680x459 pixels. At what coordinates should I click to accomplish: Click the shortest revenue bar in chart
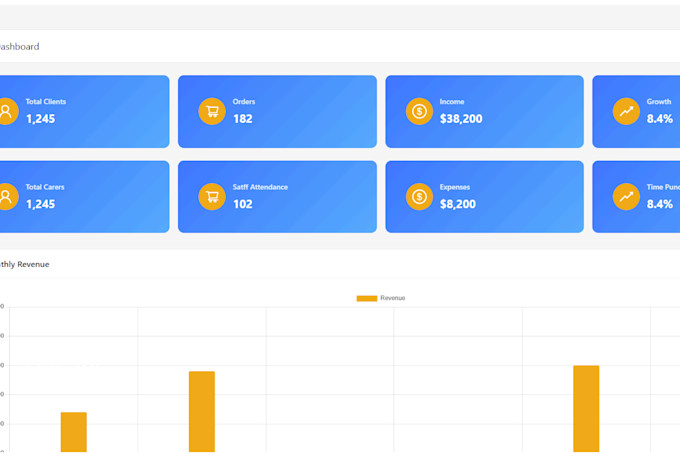point(74,432)
